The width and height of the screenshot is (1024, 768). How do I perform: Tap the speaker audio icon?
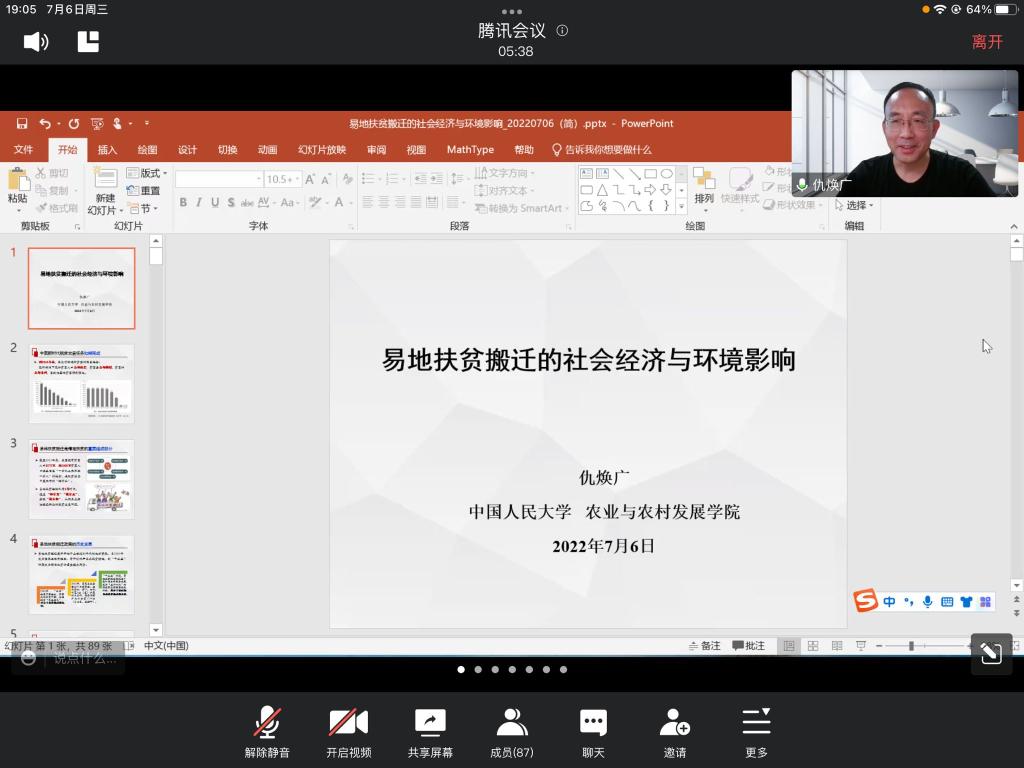[36, 41]
